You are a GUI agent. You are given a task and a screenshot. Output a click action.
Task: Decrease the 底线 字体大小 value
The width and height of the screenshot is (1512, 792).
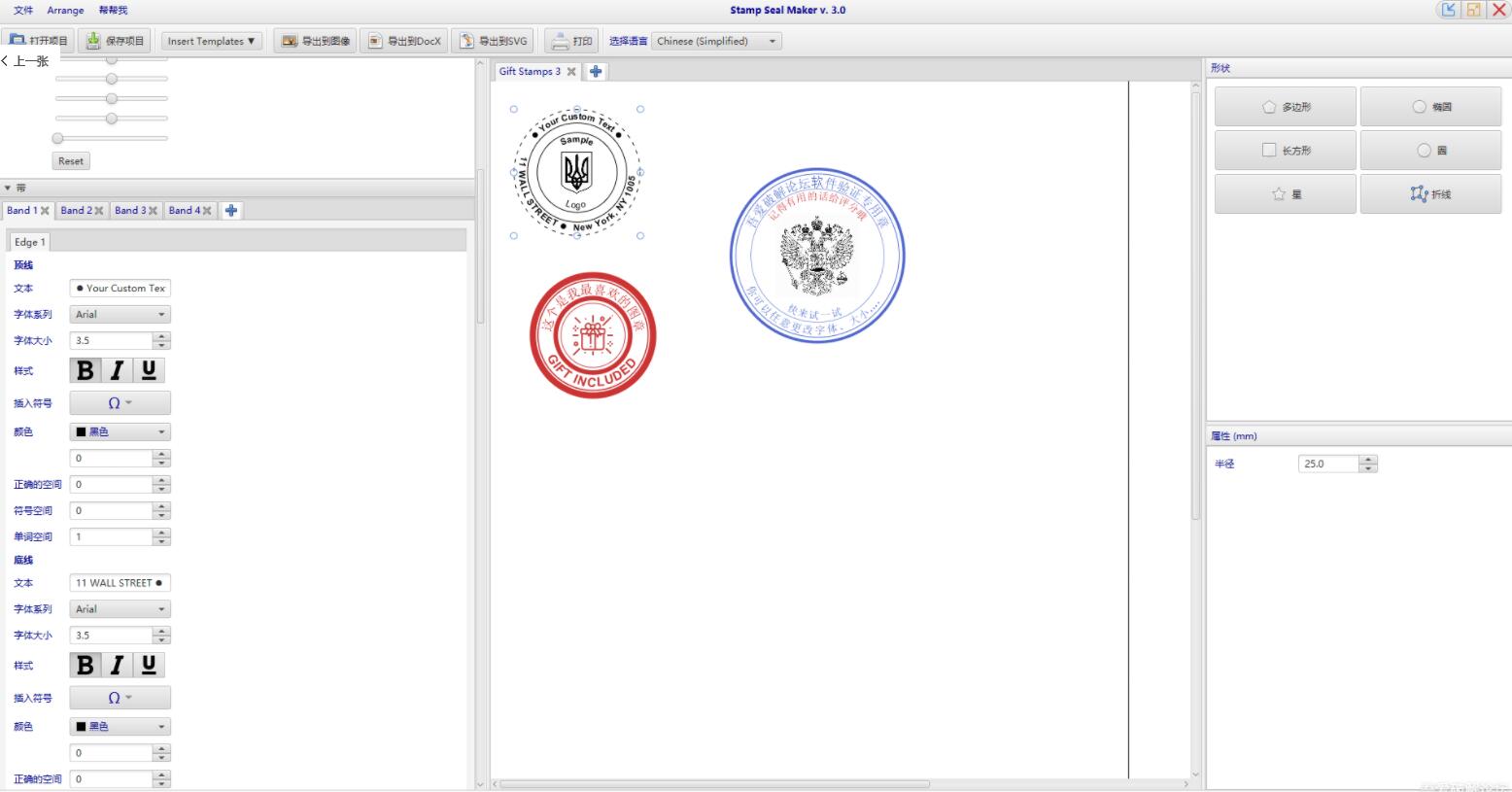[x=162, y=639]
